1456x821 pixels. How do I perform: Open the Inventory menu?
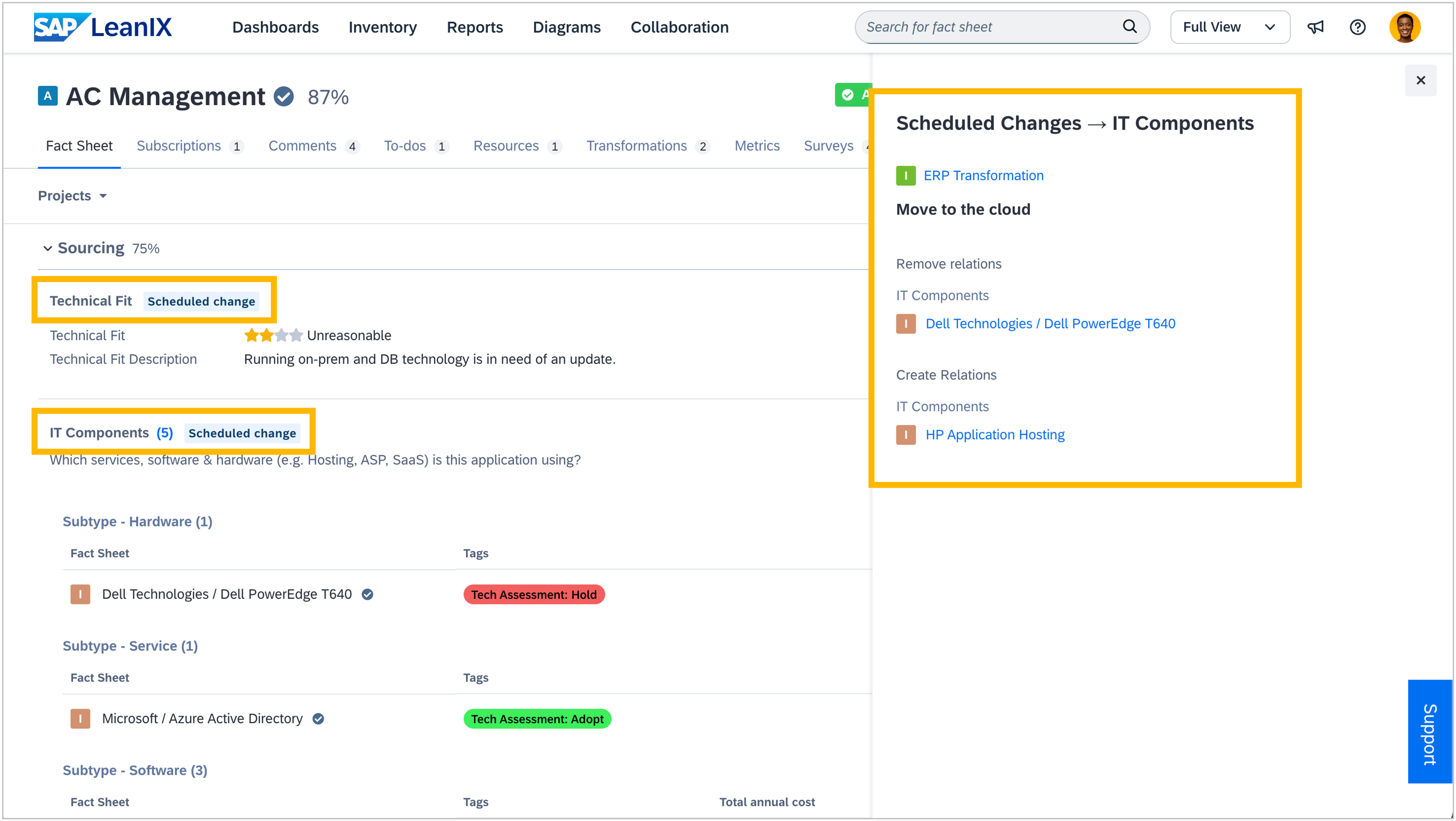[x=383, y=27]
